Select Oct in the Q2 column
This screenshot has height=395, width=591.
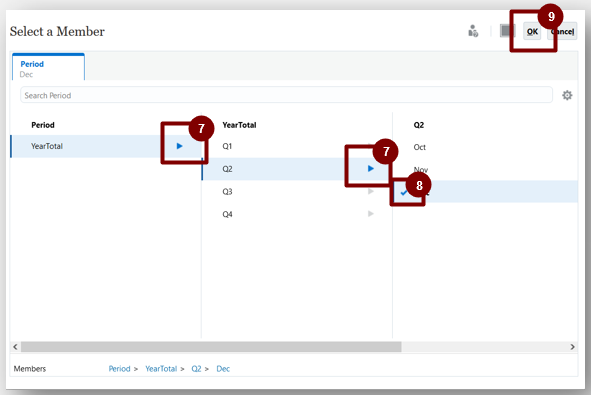(x=420, y=147)
